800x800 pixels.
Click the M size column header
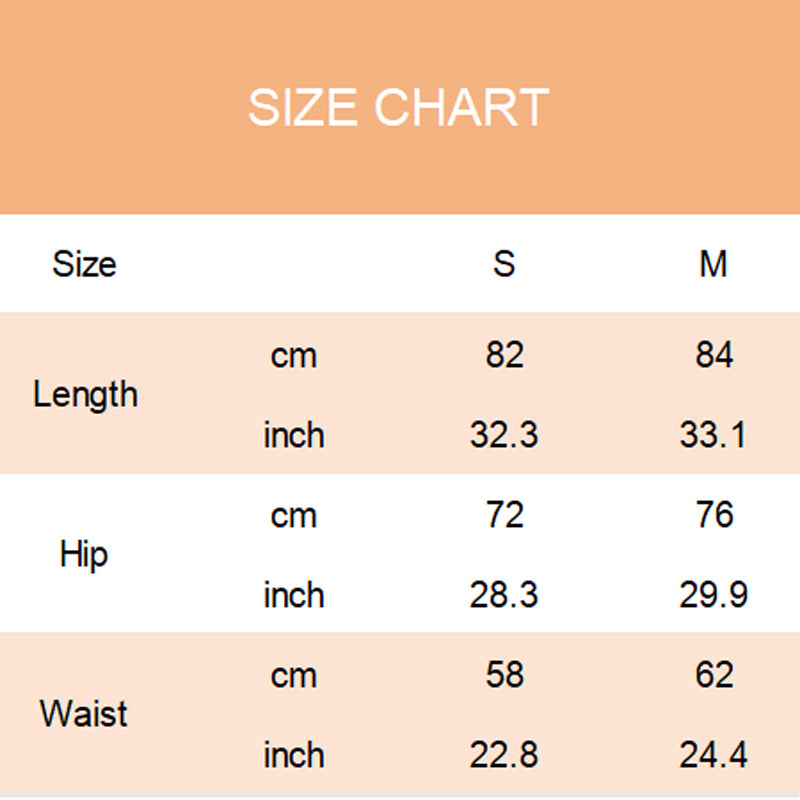tap(713, 265)
